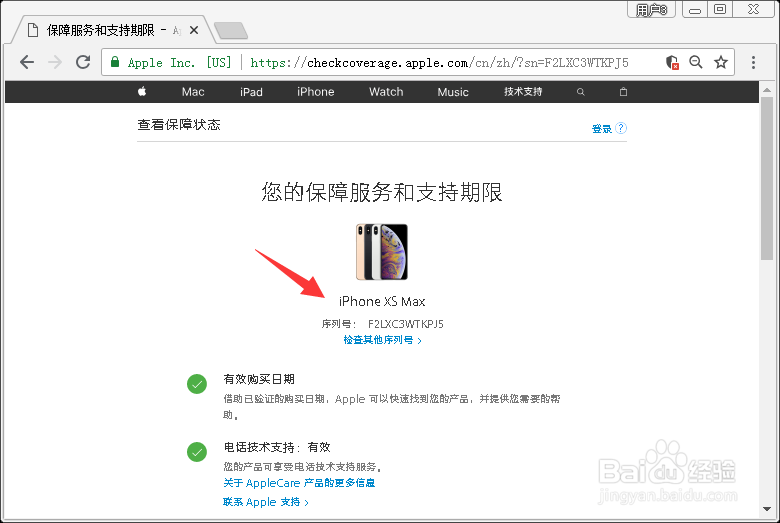Click the 登录 sign-in link
The width and height of the screenshot is (780, 523).
pos(601,128)
